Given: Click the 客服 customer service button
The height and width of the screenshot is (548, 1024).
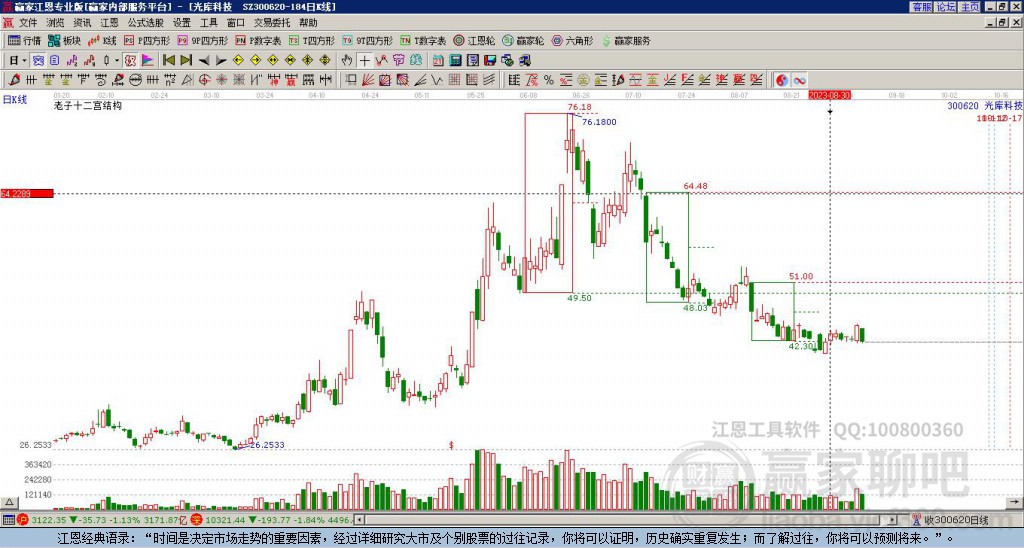Looking at the screenshot, I should [x=922, y=7].
